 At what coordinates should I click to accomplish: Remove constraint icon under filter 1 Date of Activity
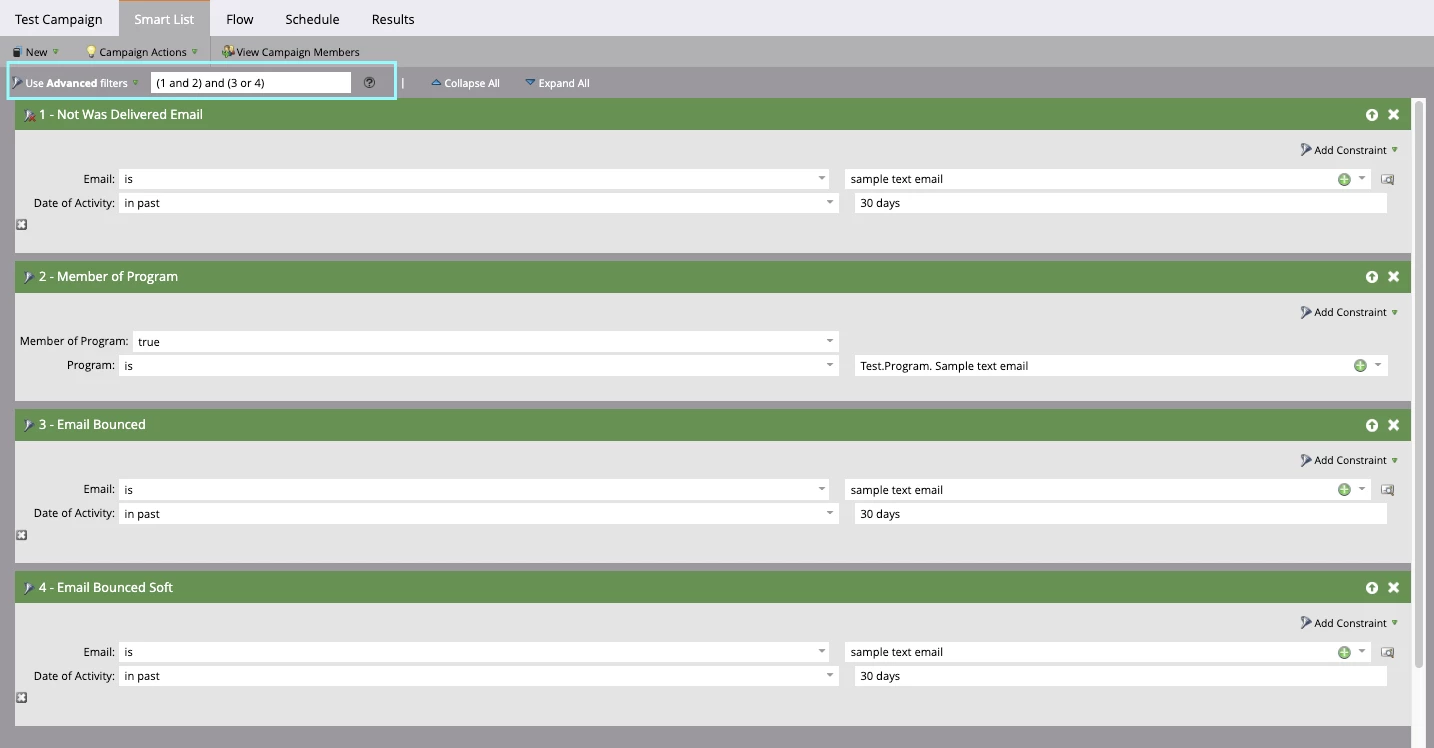tap(22, 225)
